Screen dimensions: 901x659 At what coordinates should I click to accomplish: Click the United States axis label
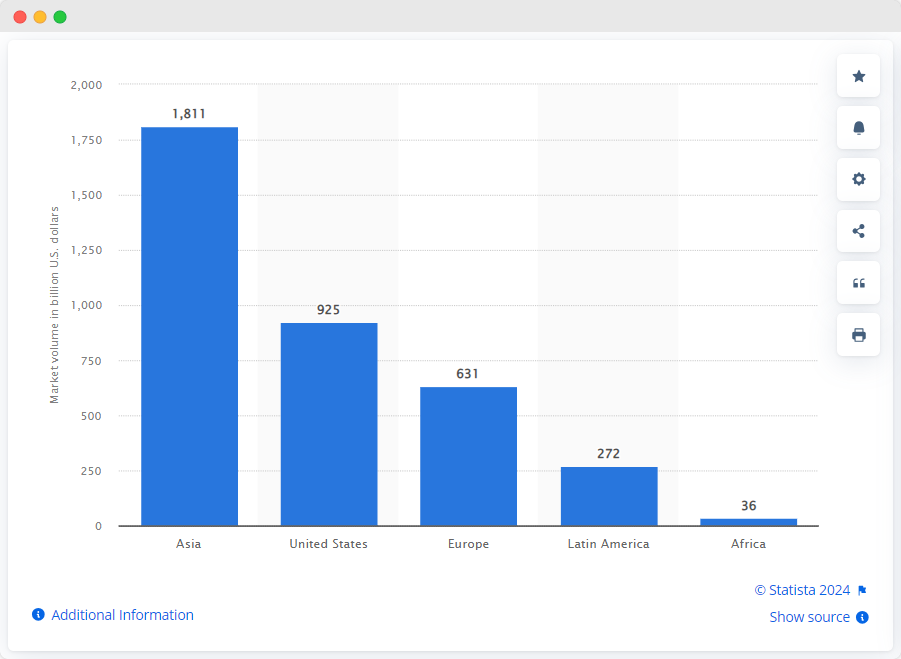(x=329, y=544)
